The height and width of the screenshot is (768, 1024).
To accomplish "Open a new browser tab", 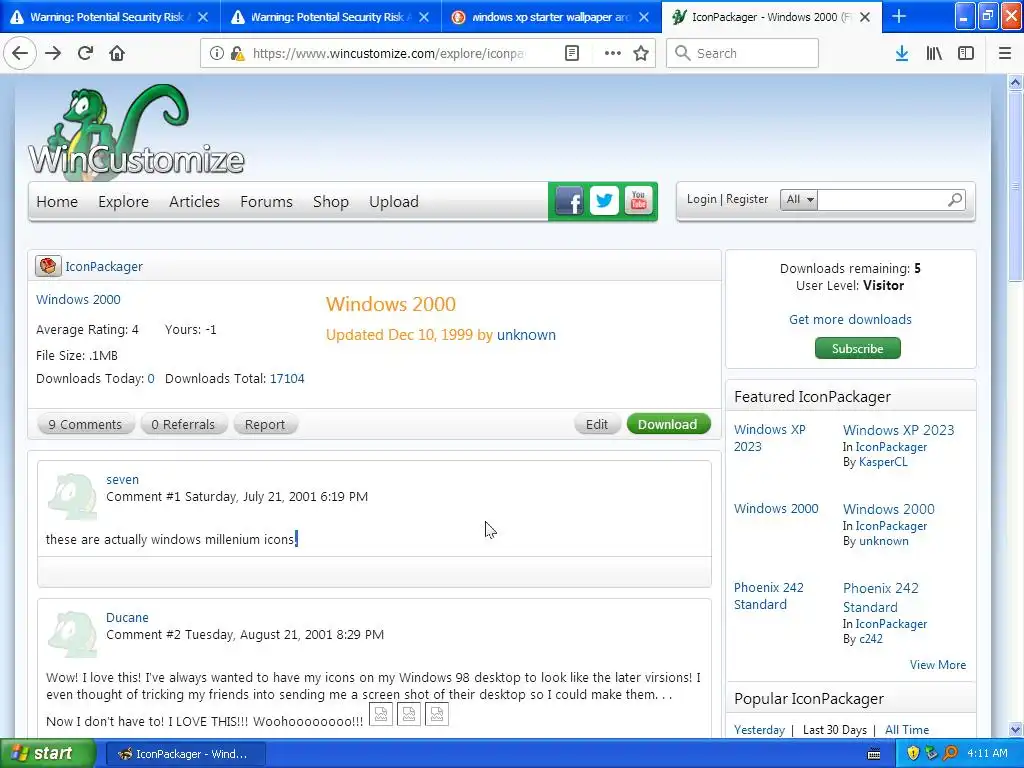I will click(x=899, y=16).
